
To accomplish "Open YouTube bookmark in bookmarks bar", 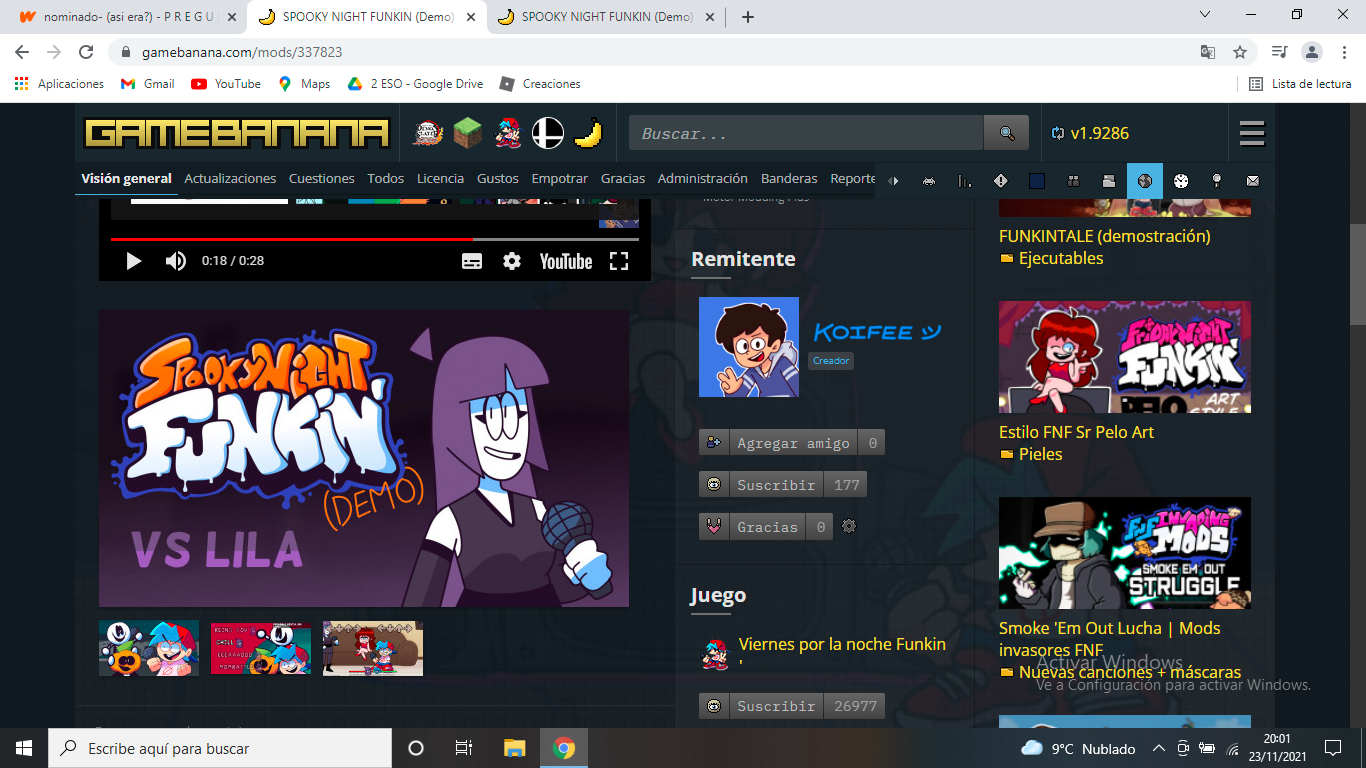I will pyautogui.click(x=226, y=84).
